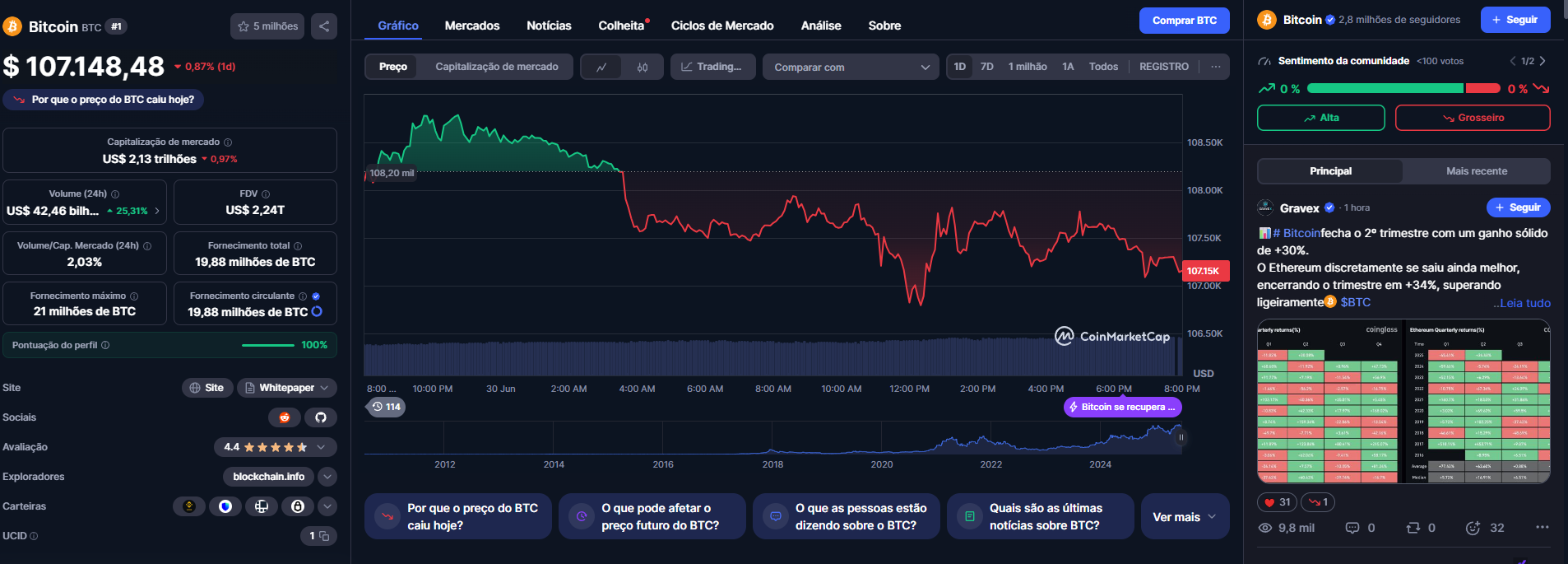This screenshot has width=1568, height=564.
Task: Switch chart to line view
Action: [x=601, y=68]
